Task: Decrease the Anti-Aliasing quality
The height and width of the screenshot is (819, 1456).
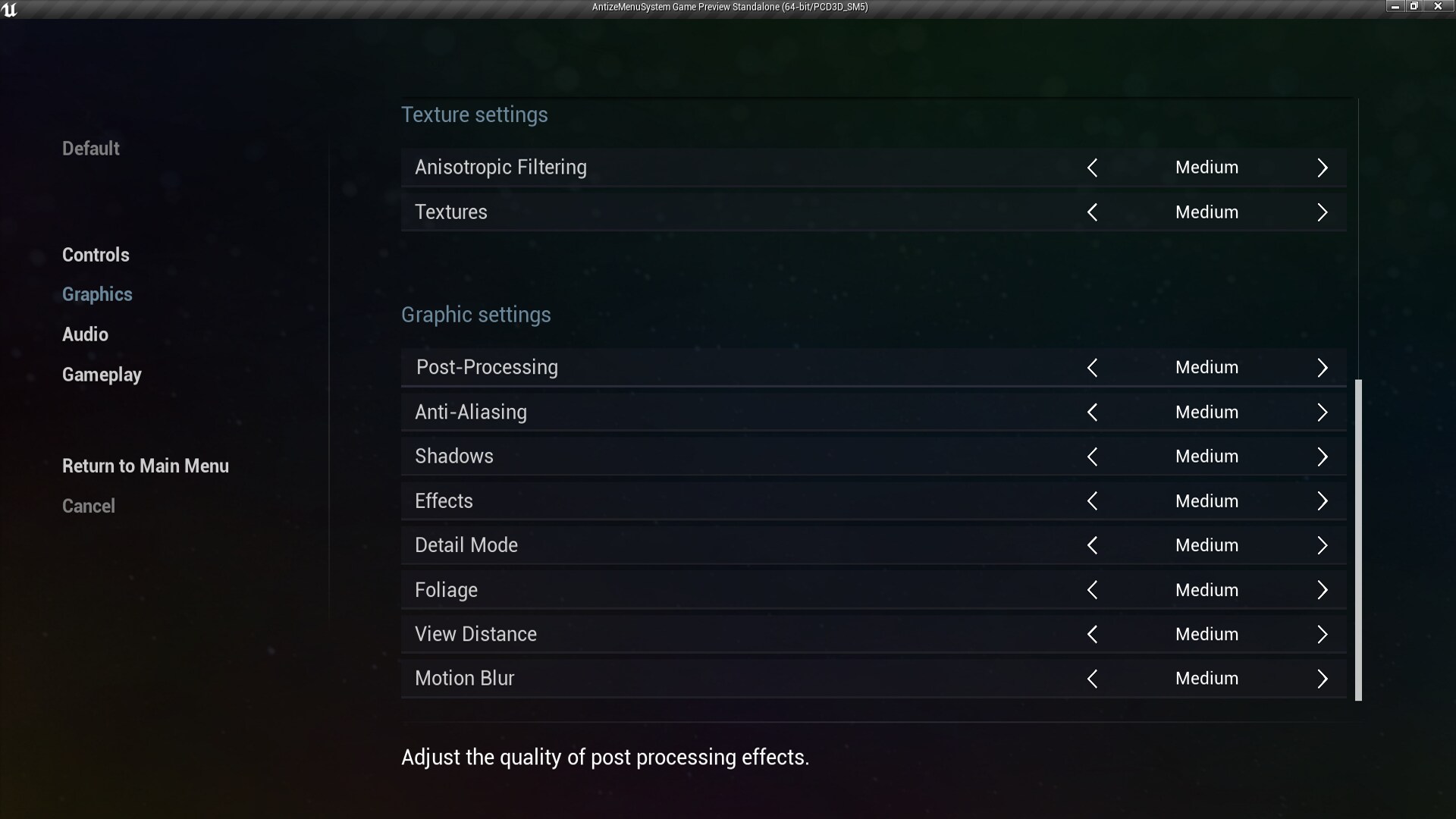Action: [x=1093, y=412]
